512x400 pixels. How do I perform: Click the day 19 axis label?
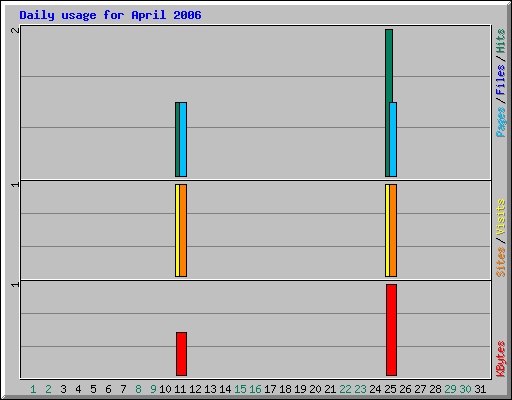coord(300,389)
